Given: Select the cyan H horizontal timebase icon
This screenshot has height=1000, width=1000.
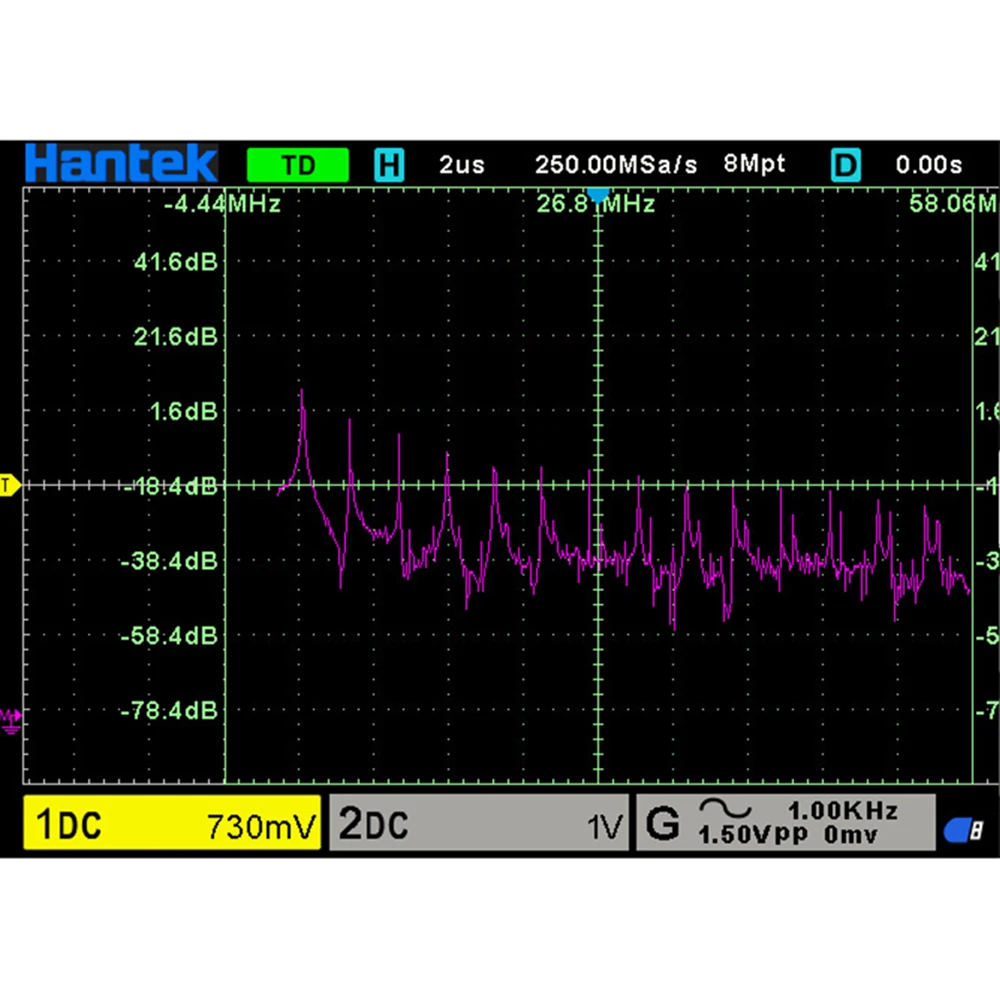Looking at the screenshot, I should 389,165.
